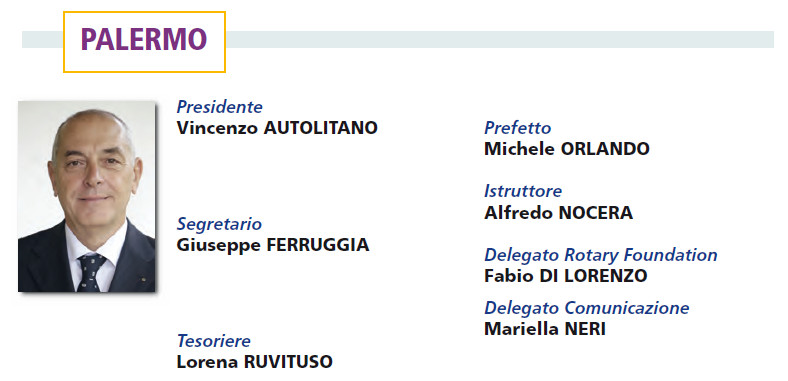Click the name Fabio DI LORENZO
788x381 pixels.
(566, 276)
